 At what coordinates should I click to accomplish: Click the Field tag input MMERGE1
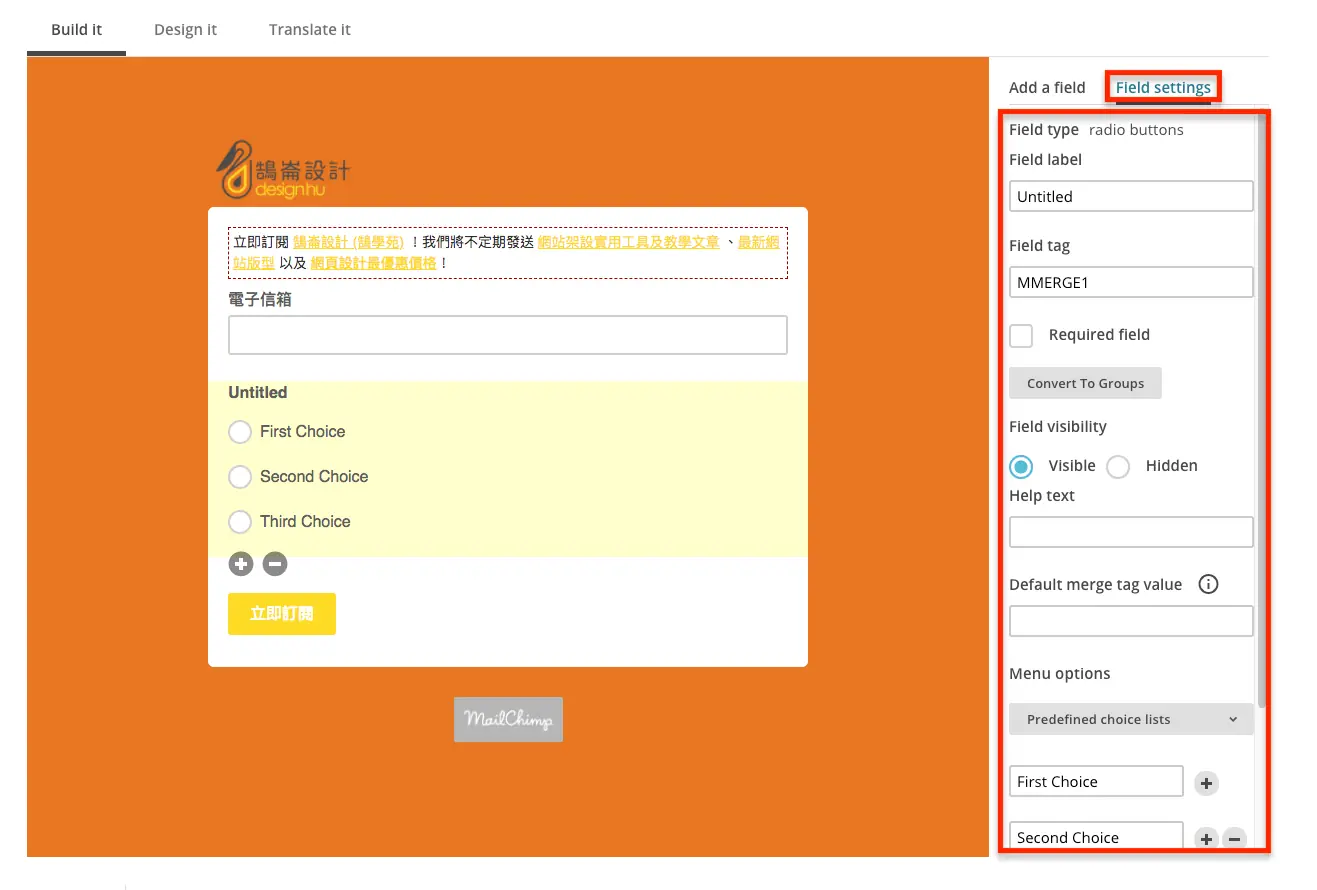pos(1131,282)
